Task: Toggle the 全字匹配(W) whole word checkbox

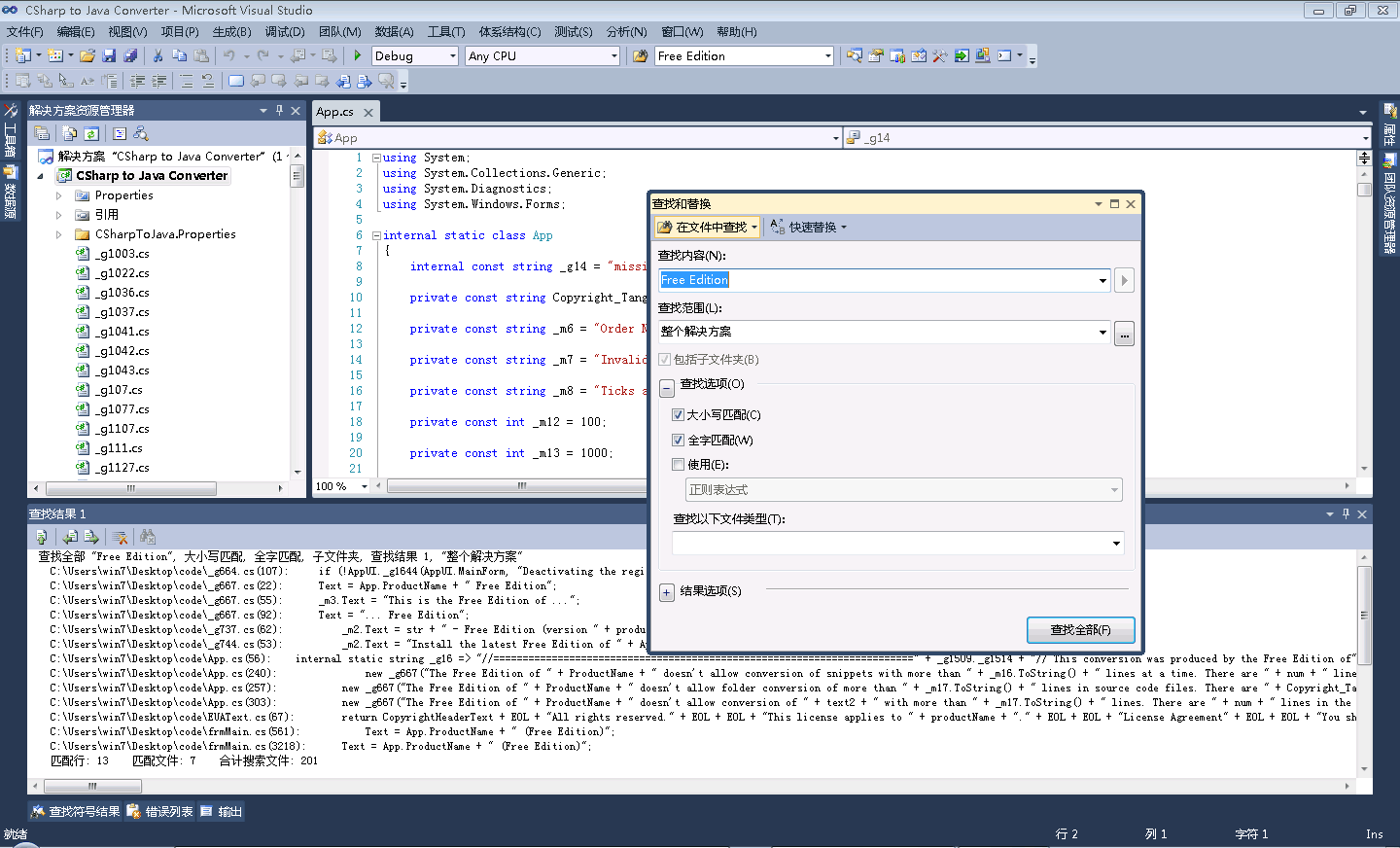Action: point(679,441)
